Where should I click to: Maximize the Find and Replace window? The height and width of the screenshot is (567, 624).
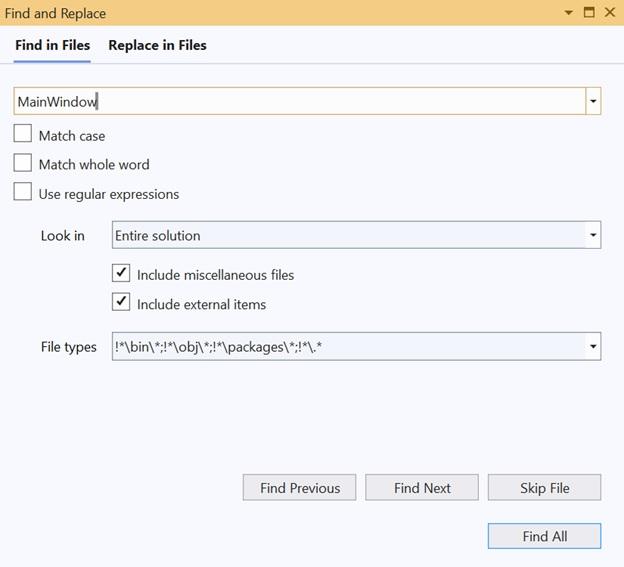pos(589,13)
